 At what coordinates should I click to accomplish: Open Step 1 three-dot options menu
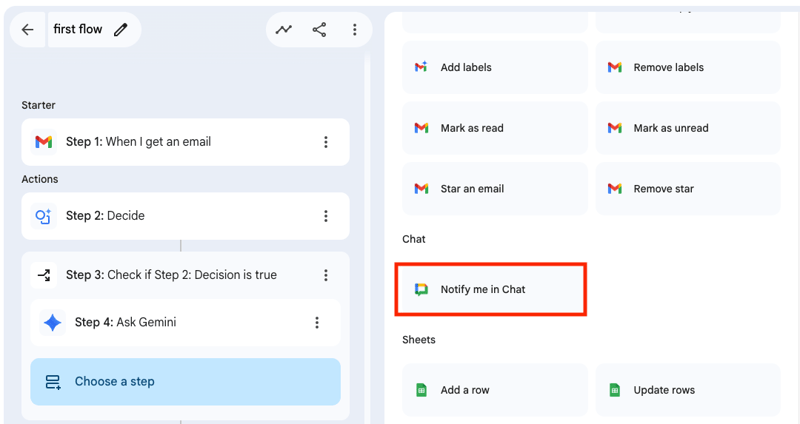coord(325,142)
